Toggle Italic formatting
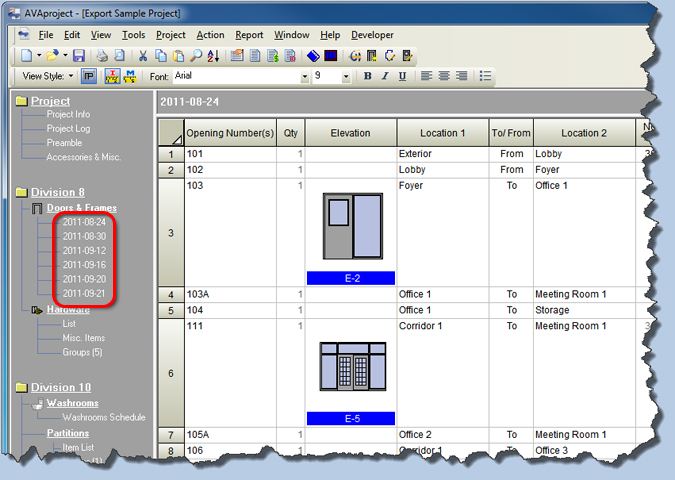Viewport: 675px width, 480px height. [x=385, y=76]
